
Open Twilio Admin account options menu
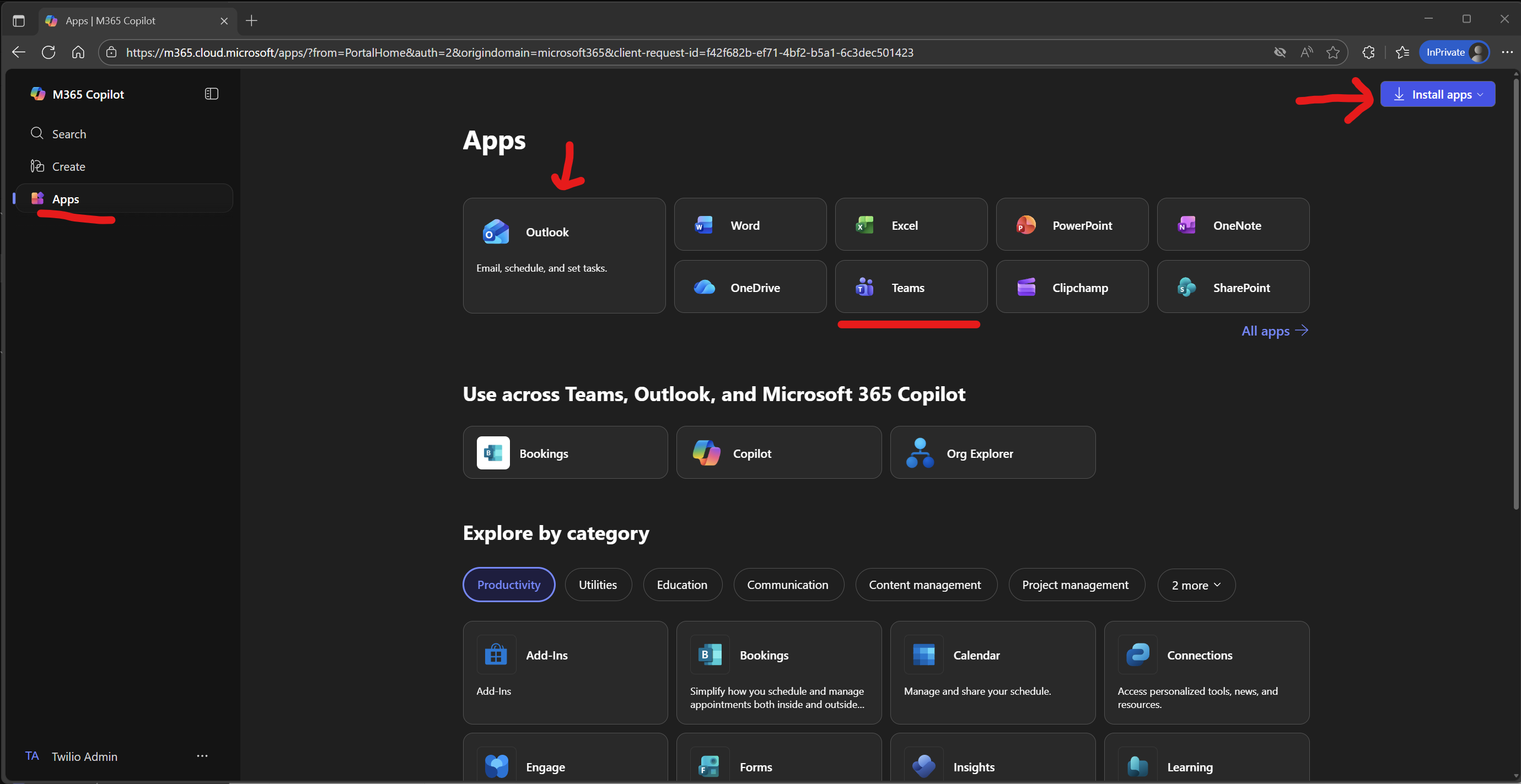(202, 756)
